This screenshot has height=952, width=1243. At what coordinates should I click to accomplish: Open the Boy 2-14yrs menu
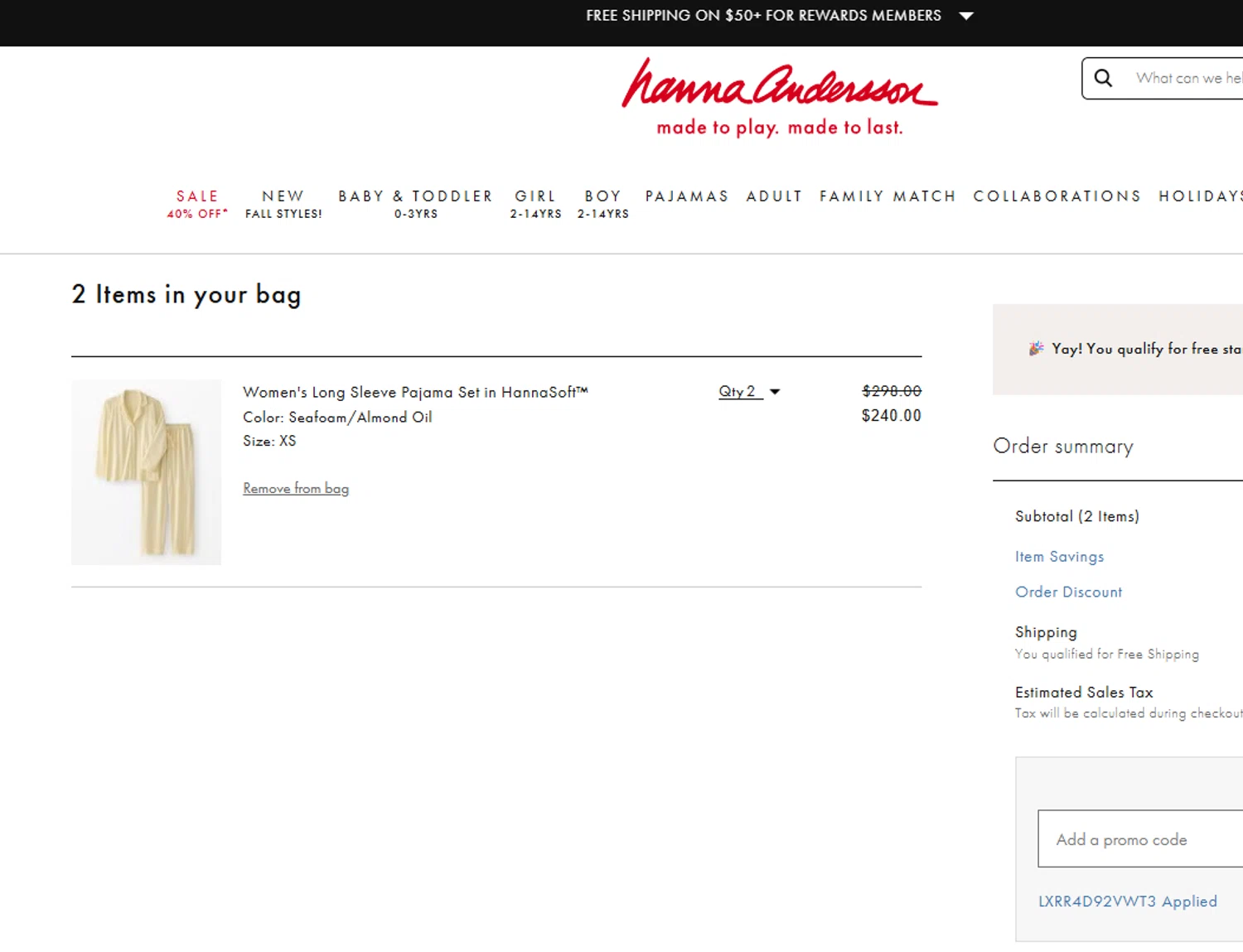pos(603,204)
